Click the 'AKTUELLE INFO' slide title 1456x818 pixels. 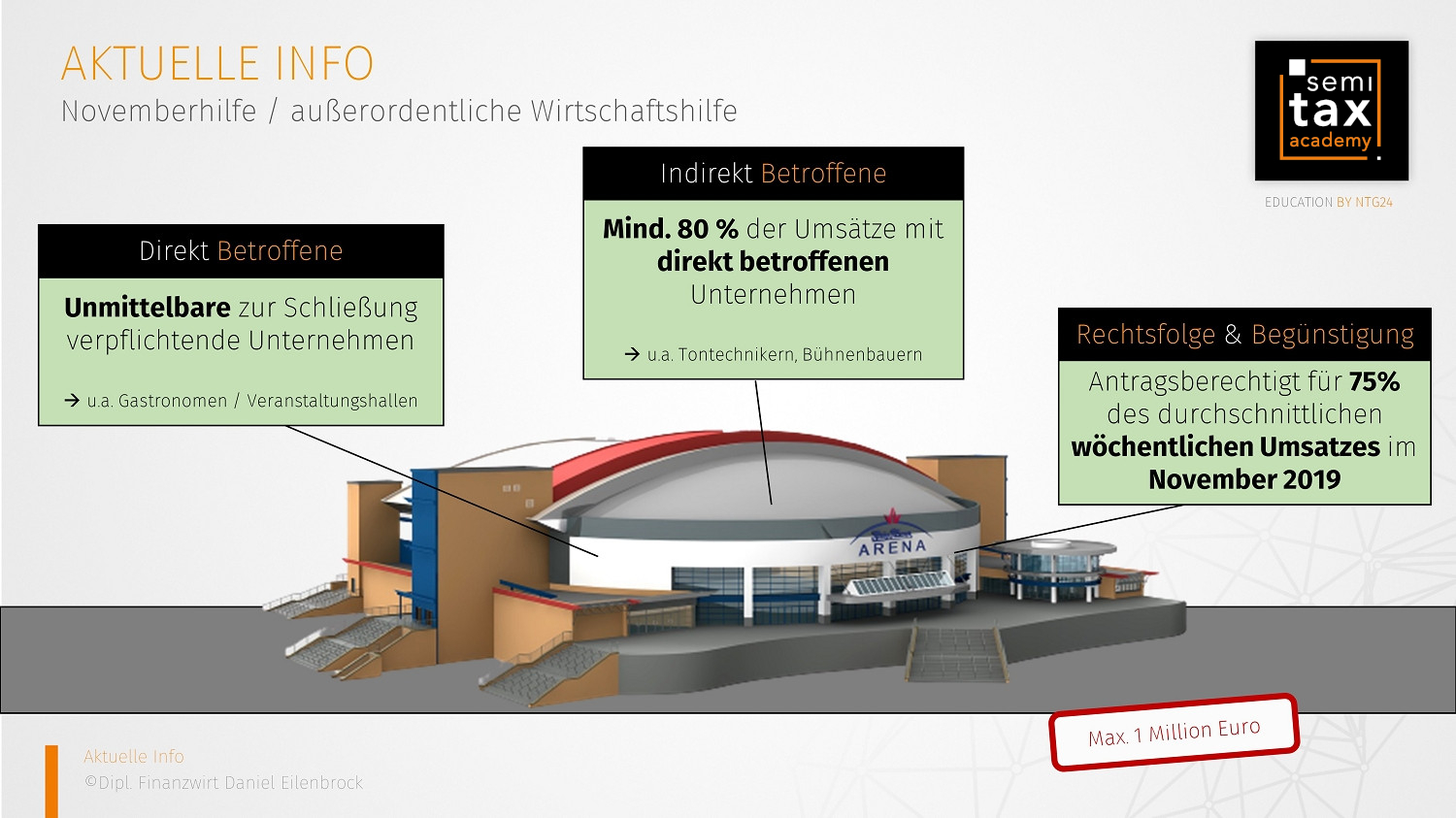(216, 64)
